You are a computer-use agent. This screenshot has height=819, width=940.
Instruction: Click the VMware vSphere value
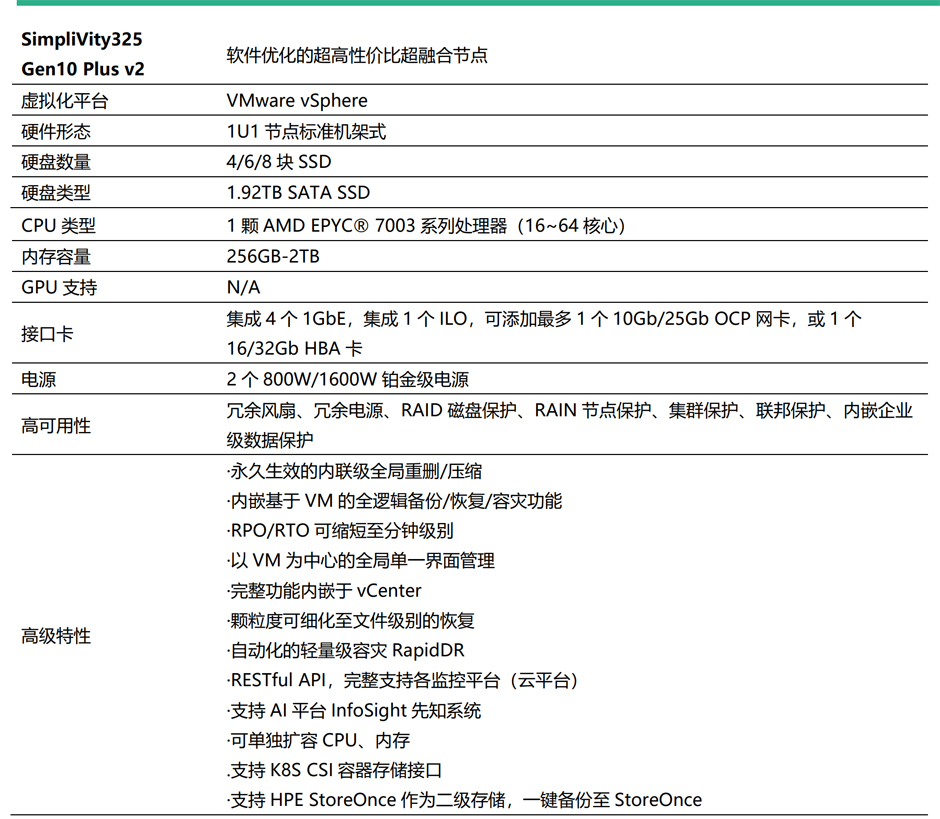(297, 100)
